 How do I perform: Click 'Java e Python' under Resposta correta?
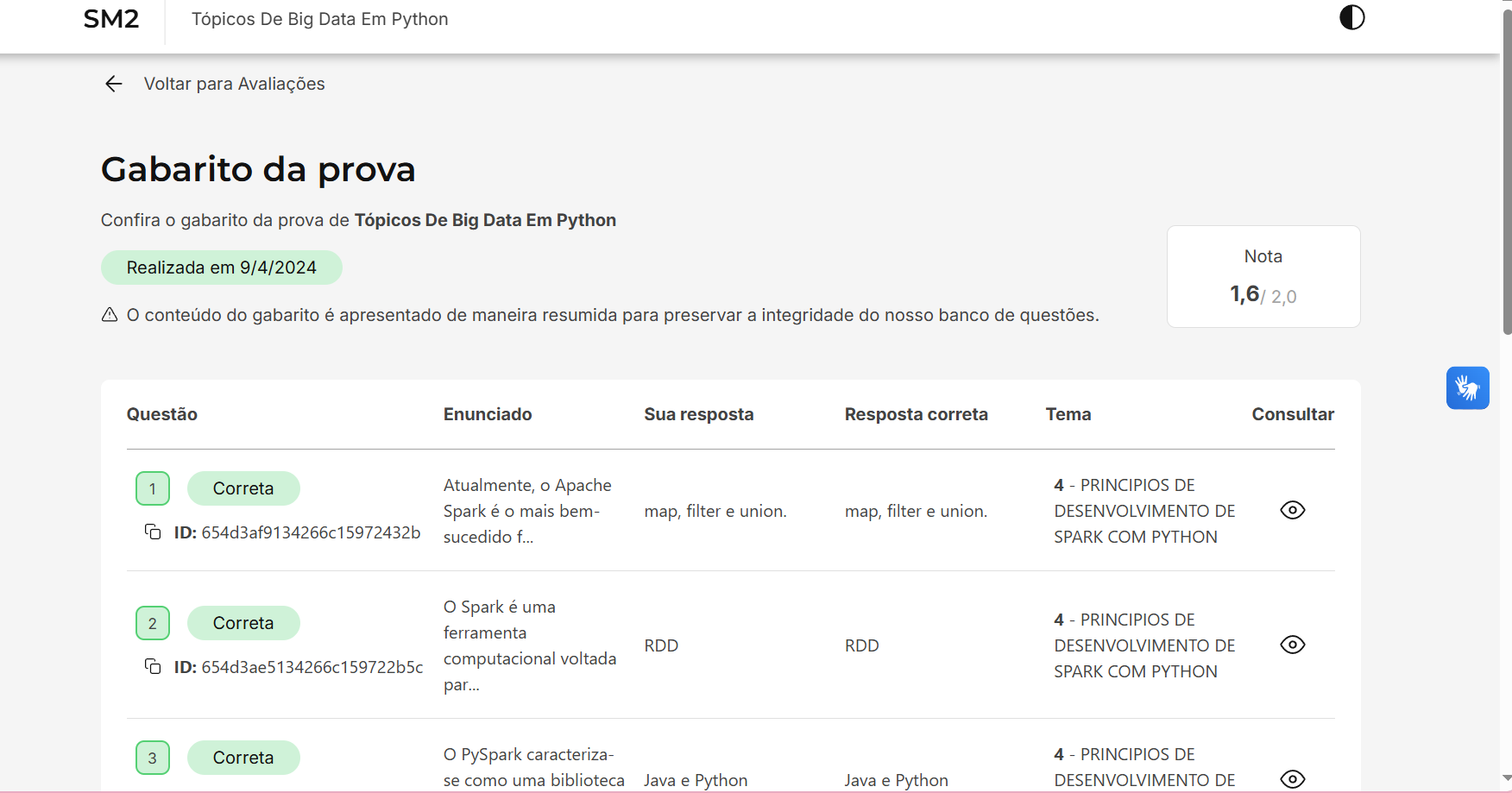click(x=897, y=780)
